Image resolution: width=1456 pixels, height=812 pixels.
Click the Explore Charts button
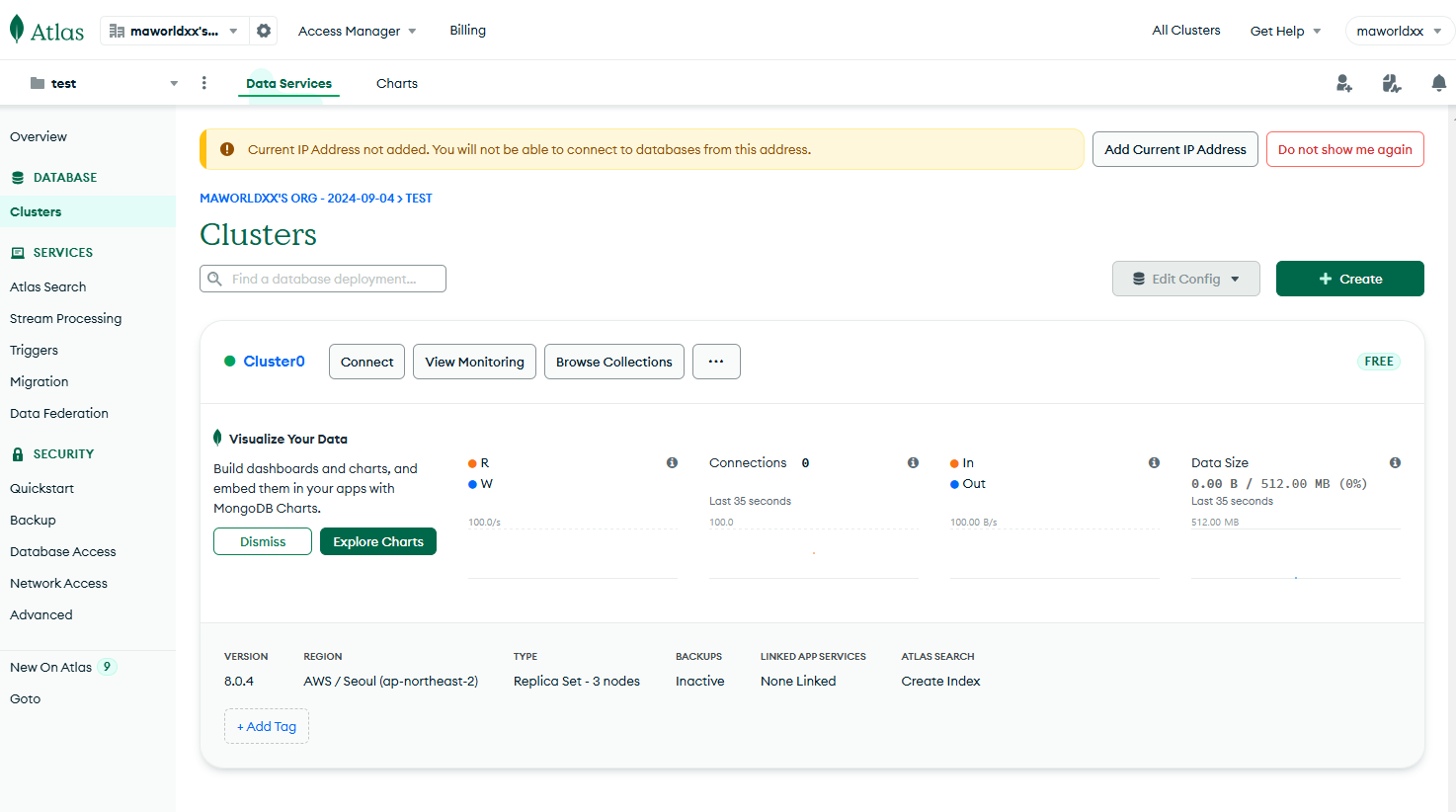coord(378,541)
